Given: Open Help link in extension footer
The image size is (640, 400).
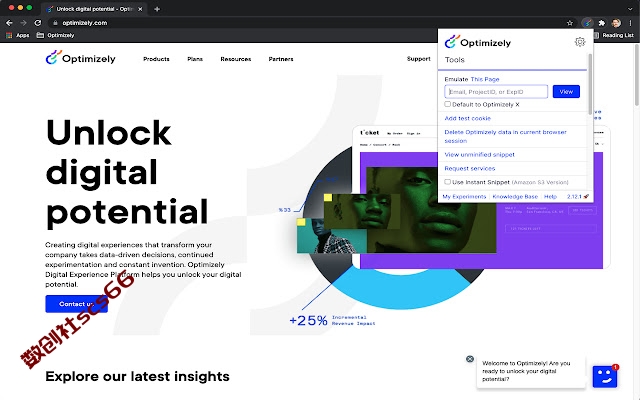Looking at the screenshot, I should click(x=550, y=197).
